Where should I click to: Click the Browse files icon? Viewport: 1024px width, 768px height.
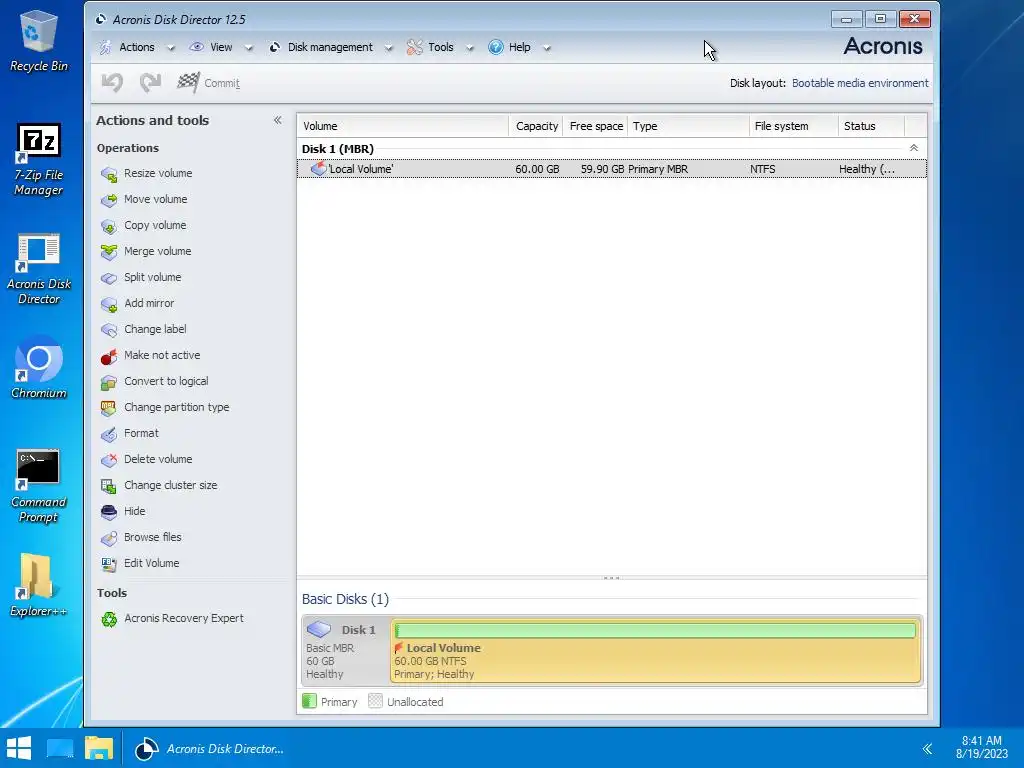click(x=108, y=538)
